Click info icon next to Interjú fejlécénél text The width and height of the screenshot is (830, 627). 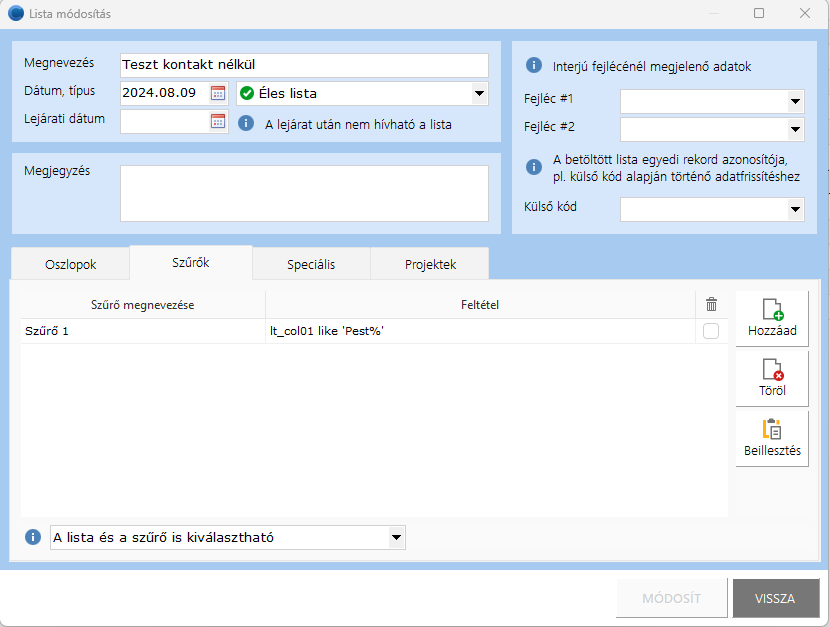coord(534,66)
